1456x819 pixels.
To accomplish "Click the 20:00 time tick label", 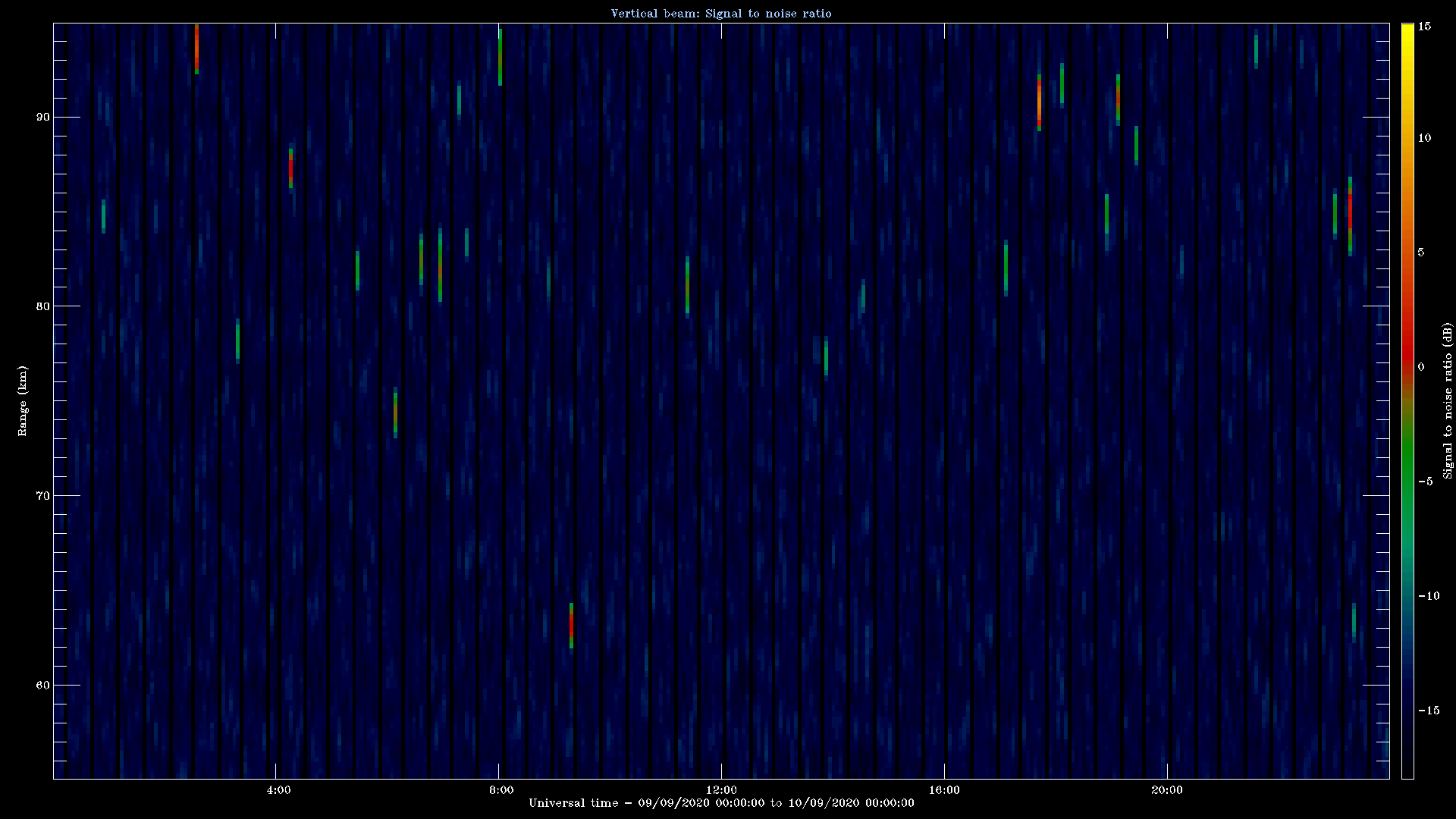I will click(x=1166, y=790).
